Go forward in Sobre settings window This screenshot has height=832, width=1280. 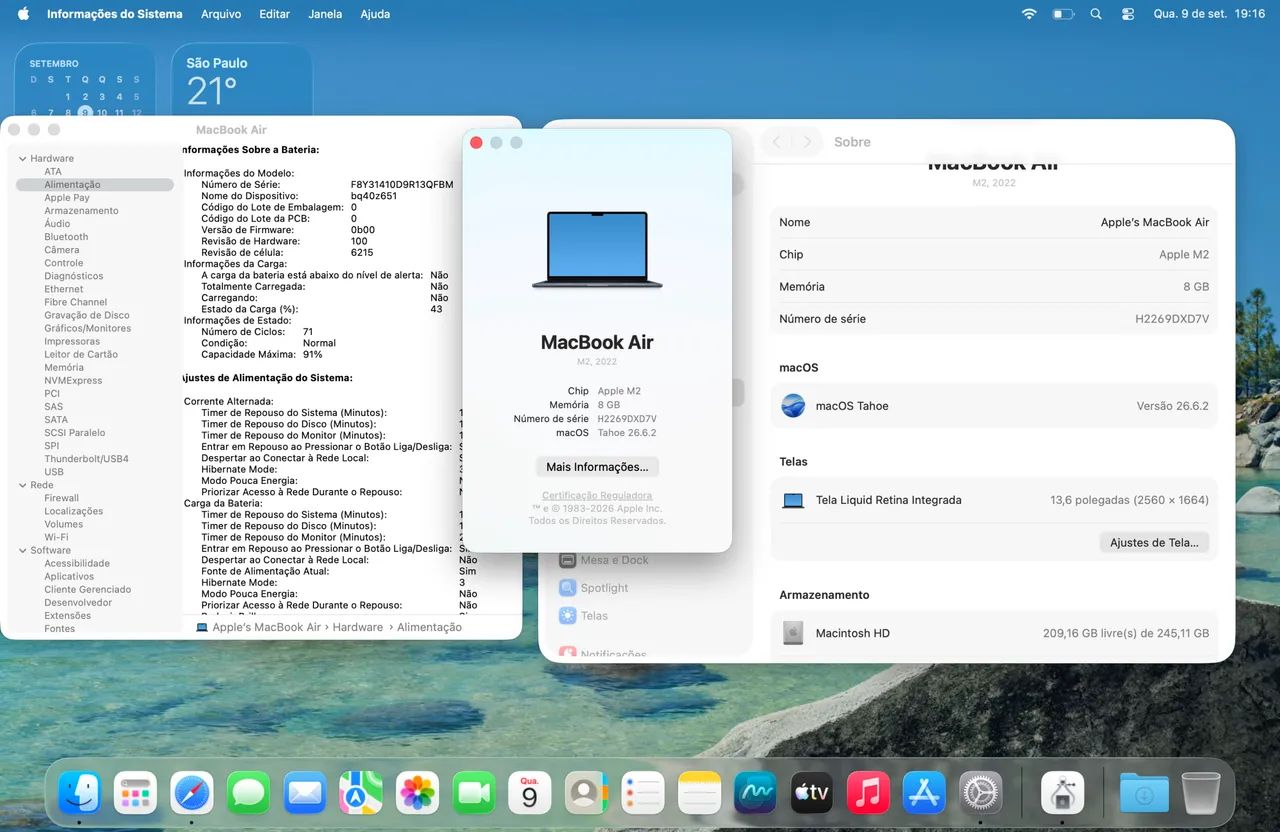click(x=807, y=142)
